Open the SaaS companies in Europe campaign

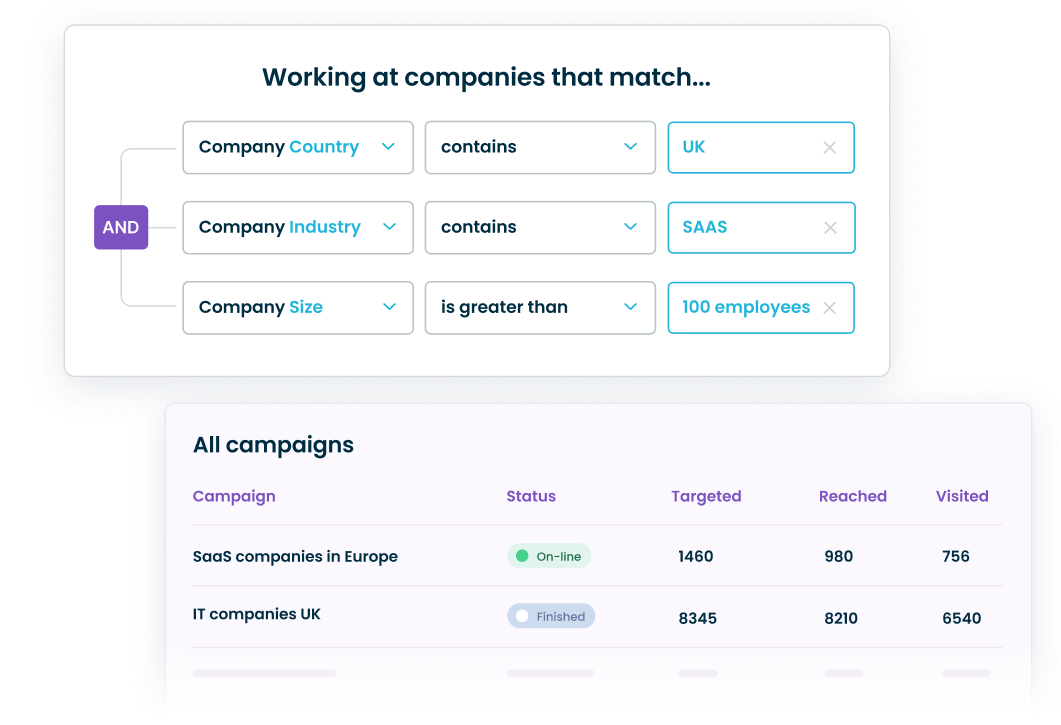[x=295, y=556]
